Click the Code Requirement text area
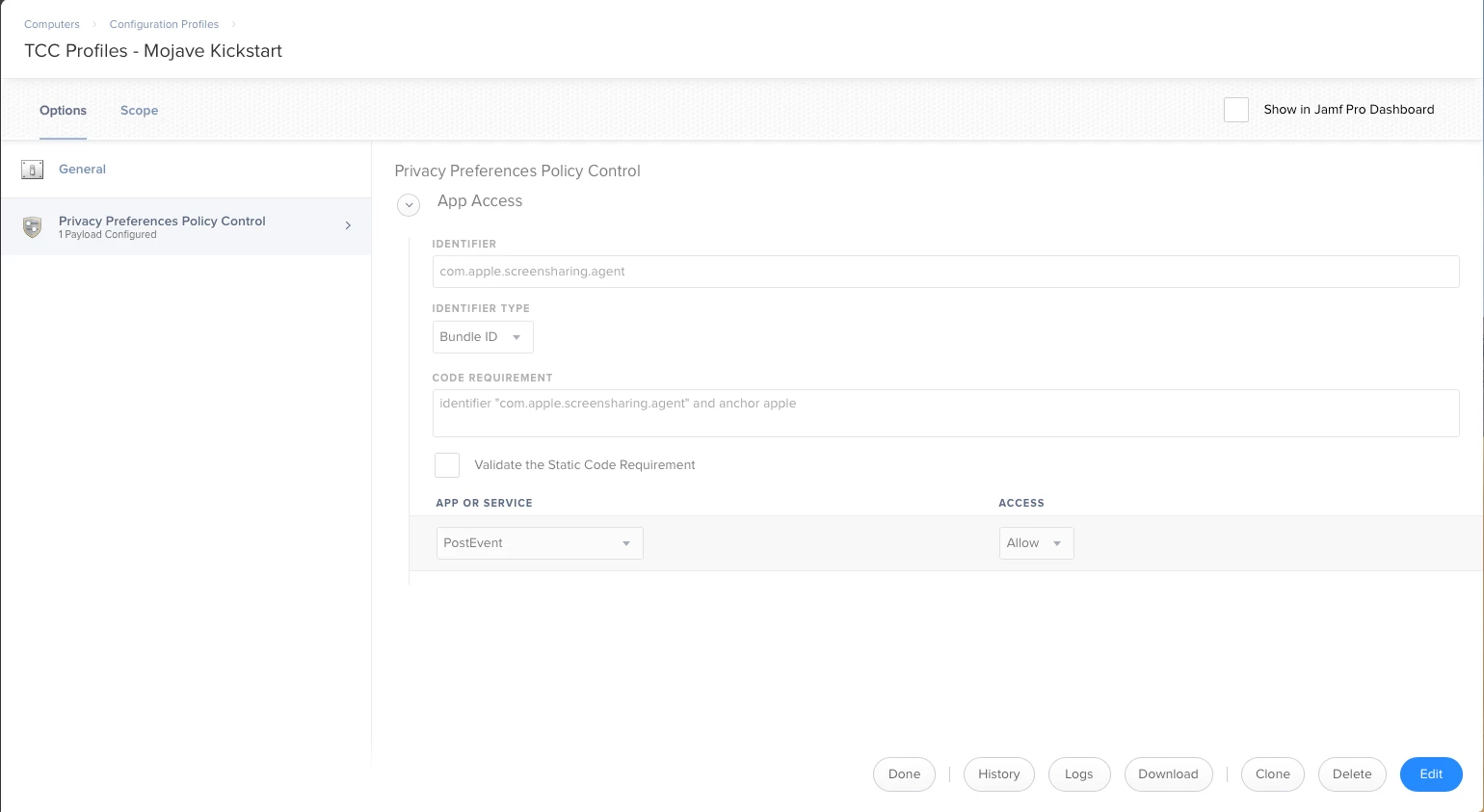Viewport: 1484px width, 812px height. [x=945, y=413]
